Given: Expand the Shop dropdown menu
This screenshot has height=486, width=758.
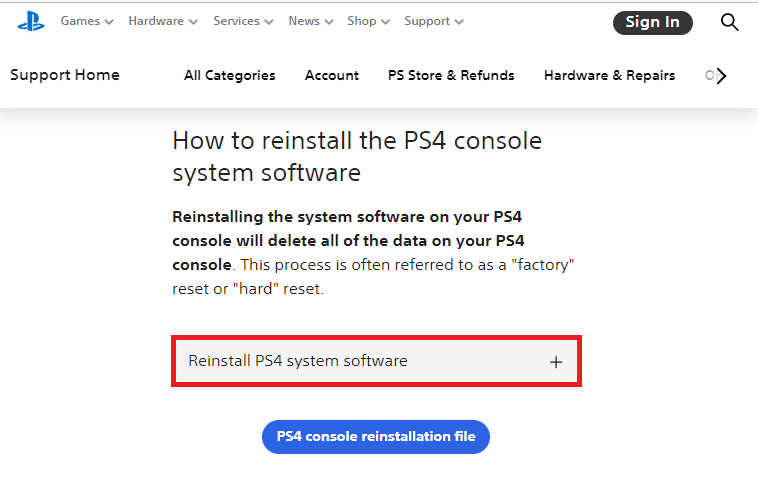Looking at the screenshot, I should pos(368,21).
